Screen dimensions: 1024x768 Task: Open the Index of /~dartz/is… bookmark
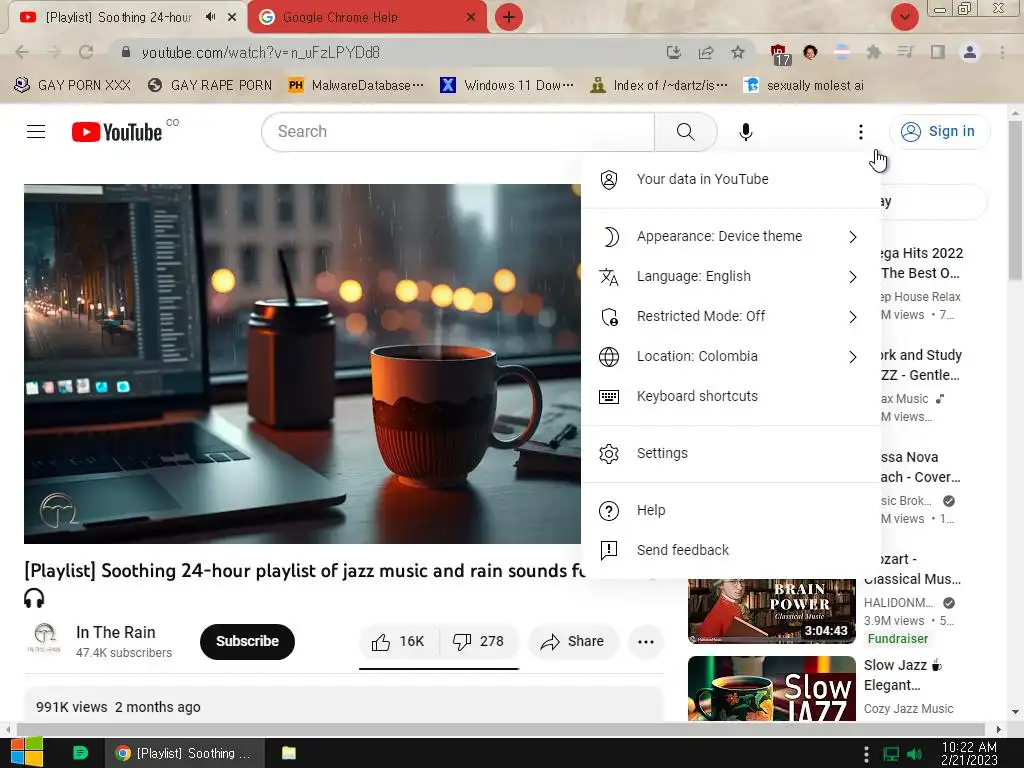[658, 86]
